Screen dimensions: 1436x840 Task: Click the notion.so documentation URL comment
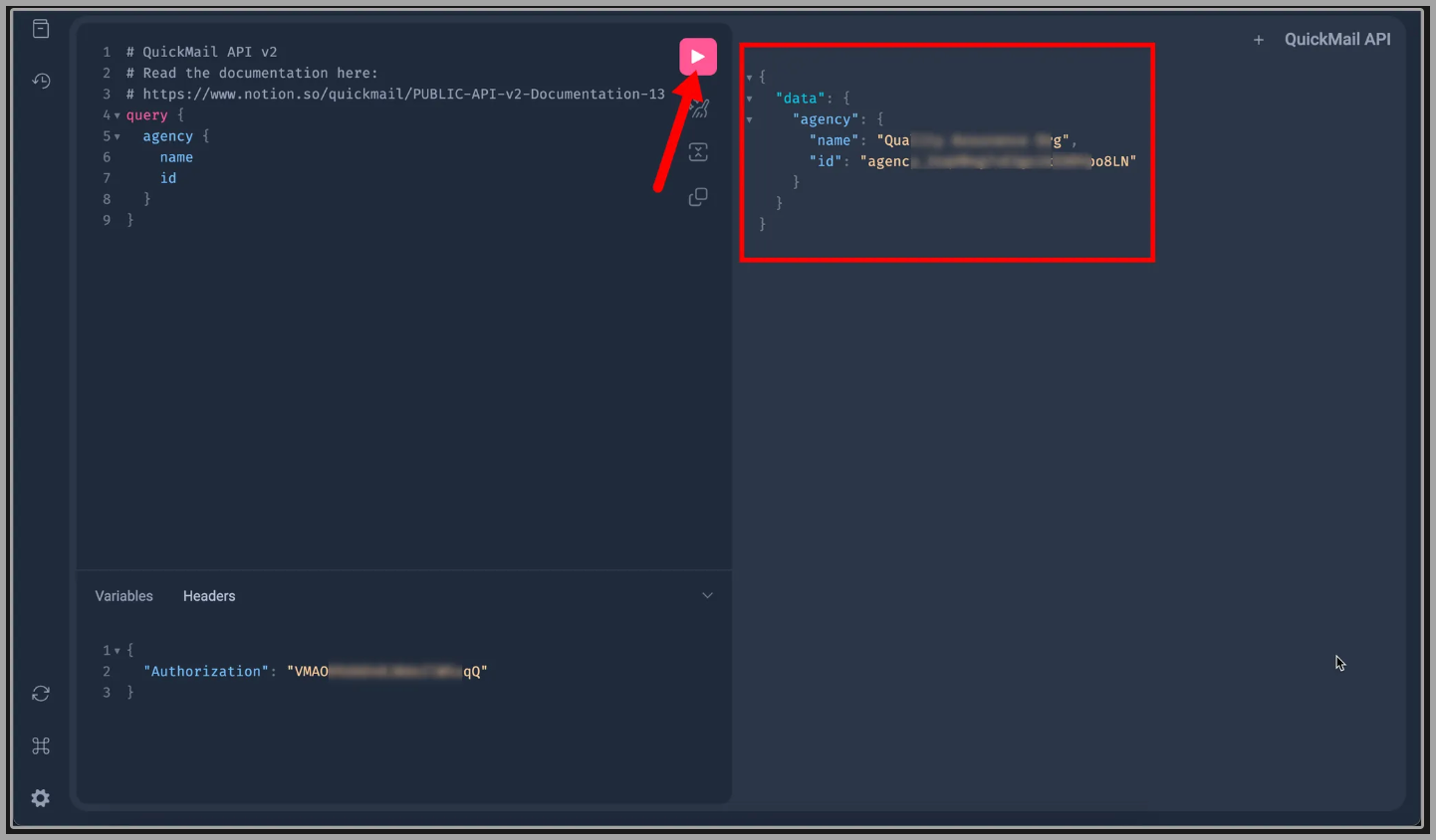pyautogui.click(x=395, y=94)
